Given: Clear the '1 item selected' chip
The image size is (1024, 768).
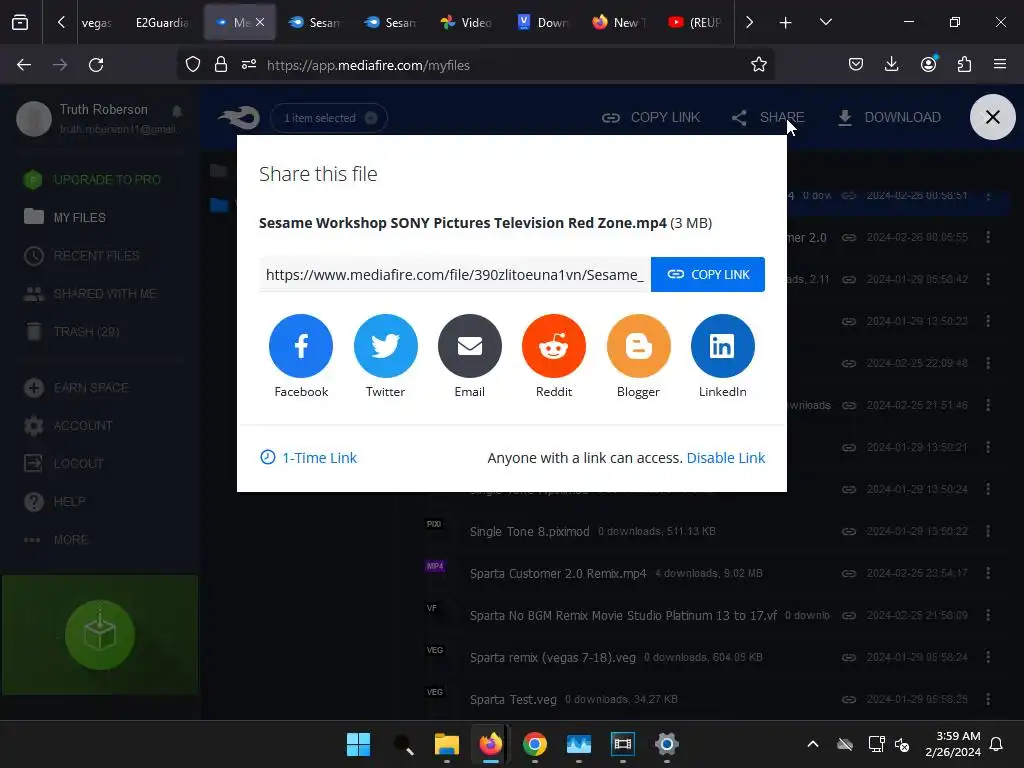Looking at the screenshot, I should click(x=371, y=118).
